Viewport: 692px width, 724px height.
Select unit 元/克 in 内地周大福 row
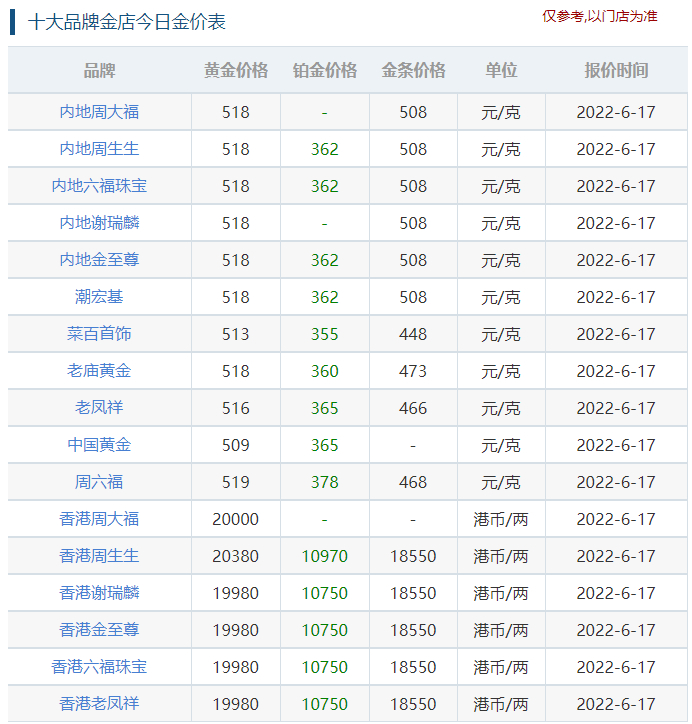pos(501,113)
